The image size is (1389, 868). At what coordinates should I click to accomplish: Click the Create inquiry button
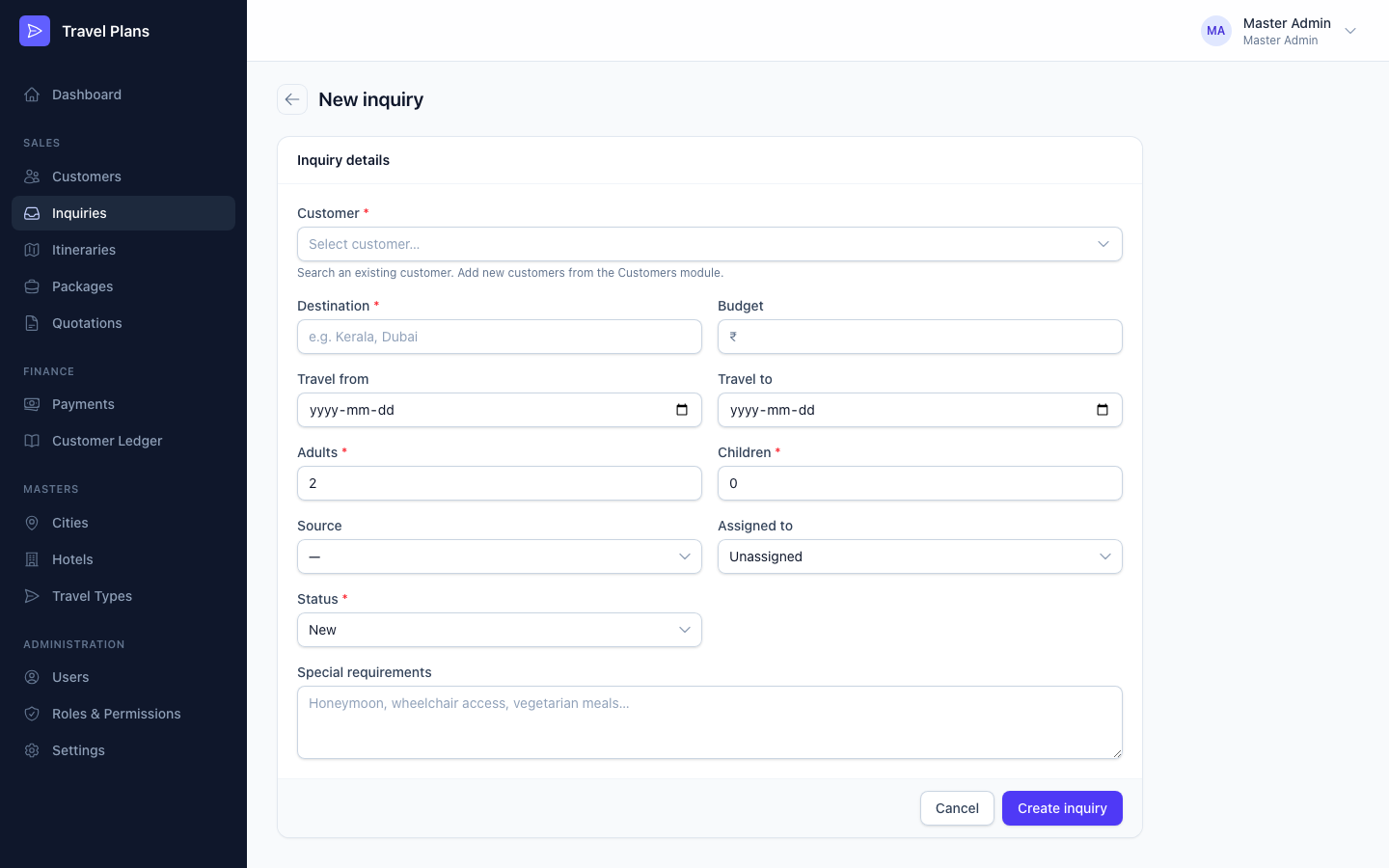(1062, 808)
